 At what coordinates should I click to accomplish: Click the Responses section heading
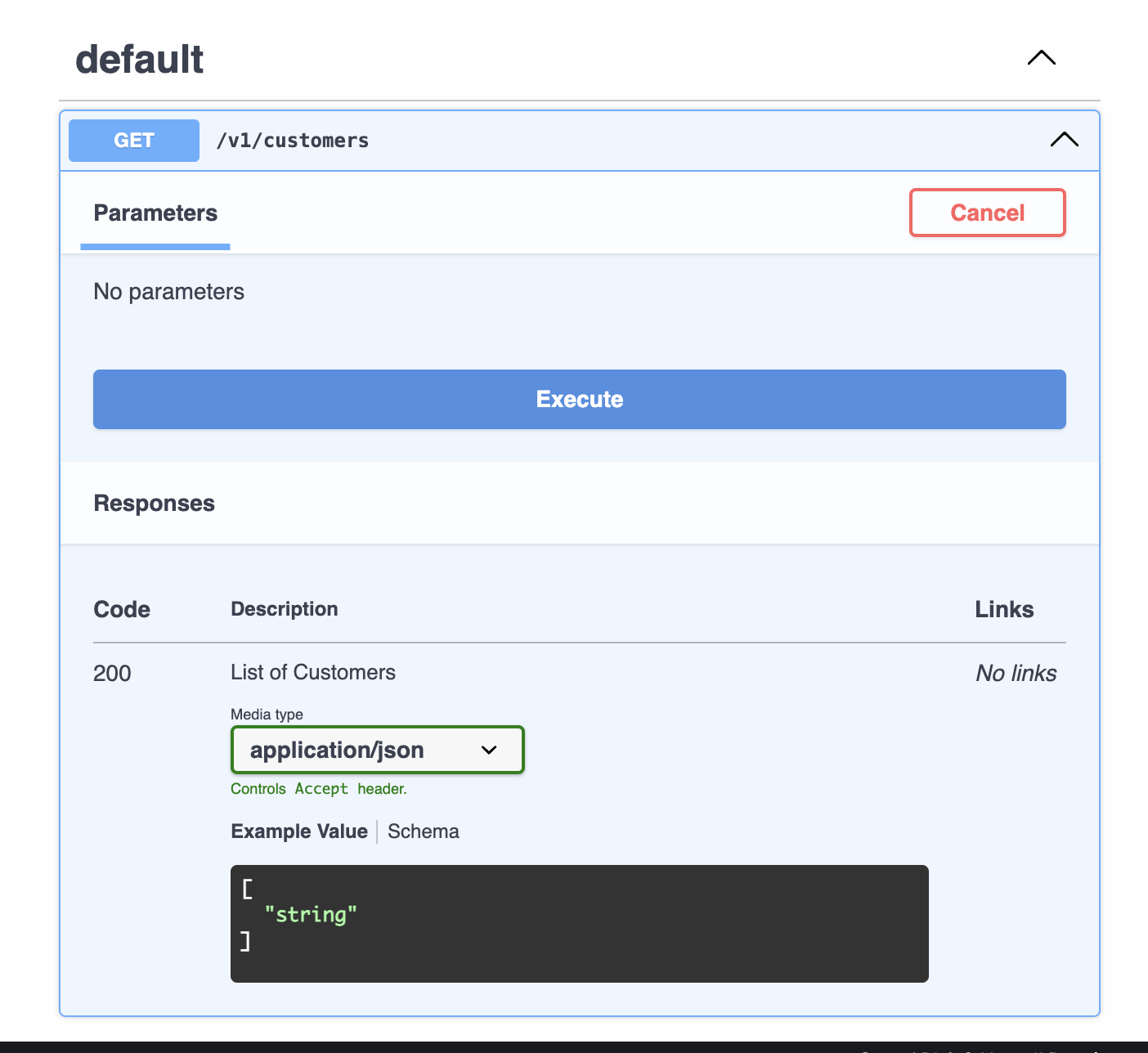[x=155, y=504]
